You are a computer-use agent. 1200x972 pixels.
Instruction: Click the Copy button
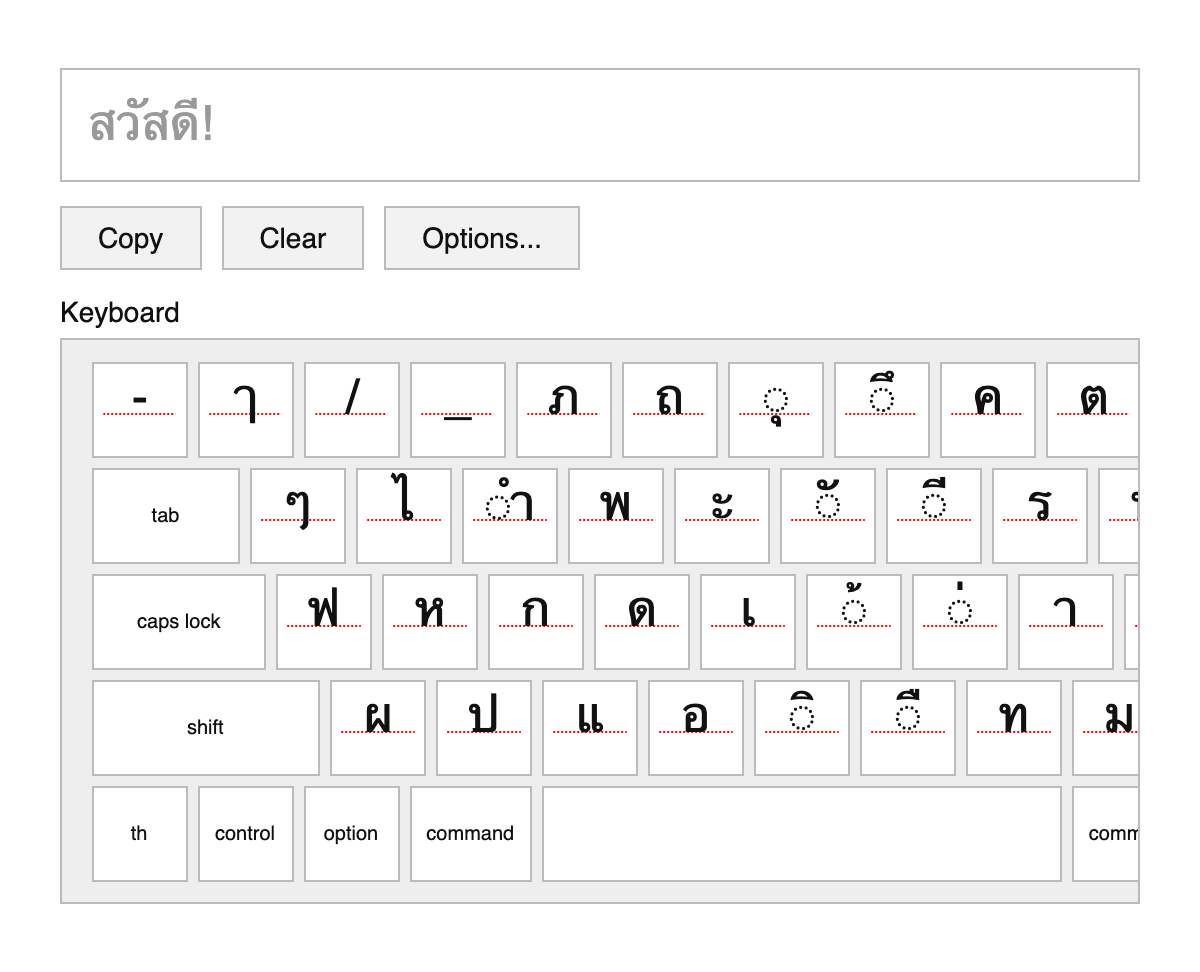point(131,238)
